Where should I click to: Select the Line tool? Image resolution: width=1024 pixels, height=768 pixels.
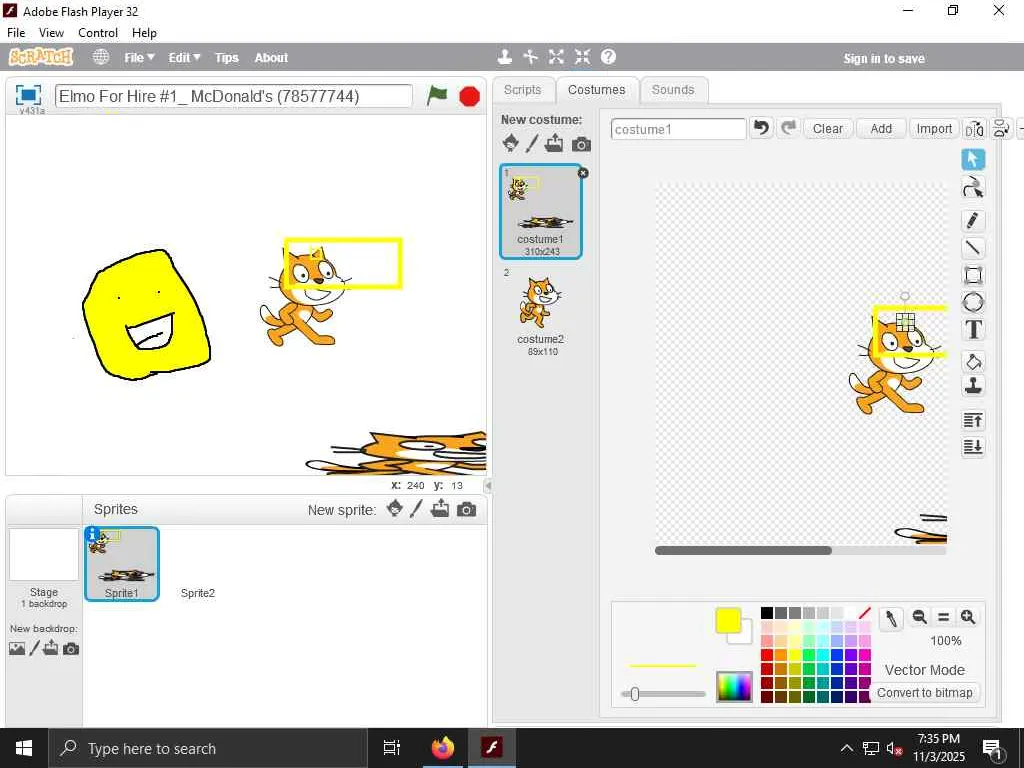973,248
